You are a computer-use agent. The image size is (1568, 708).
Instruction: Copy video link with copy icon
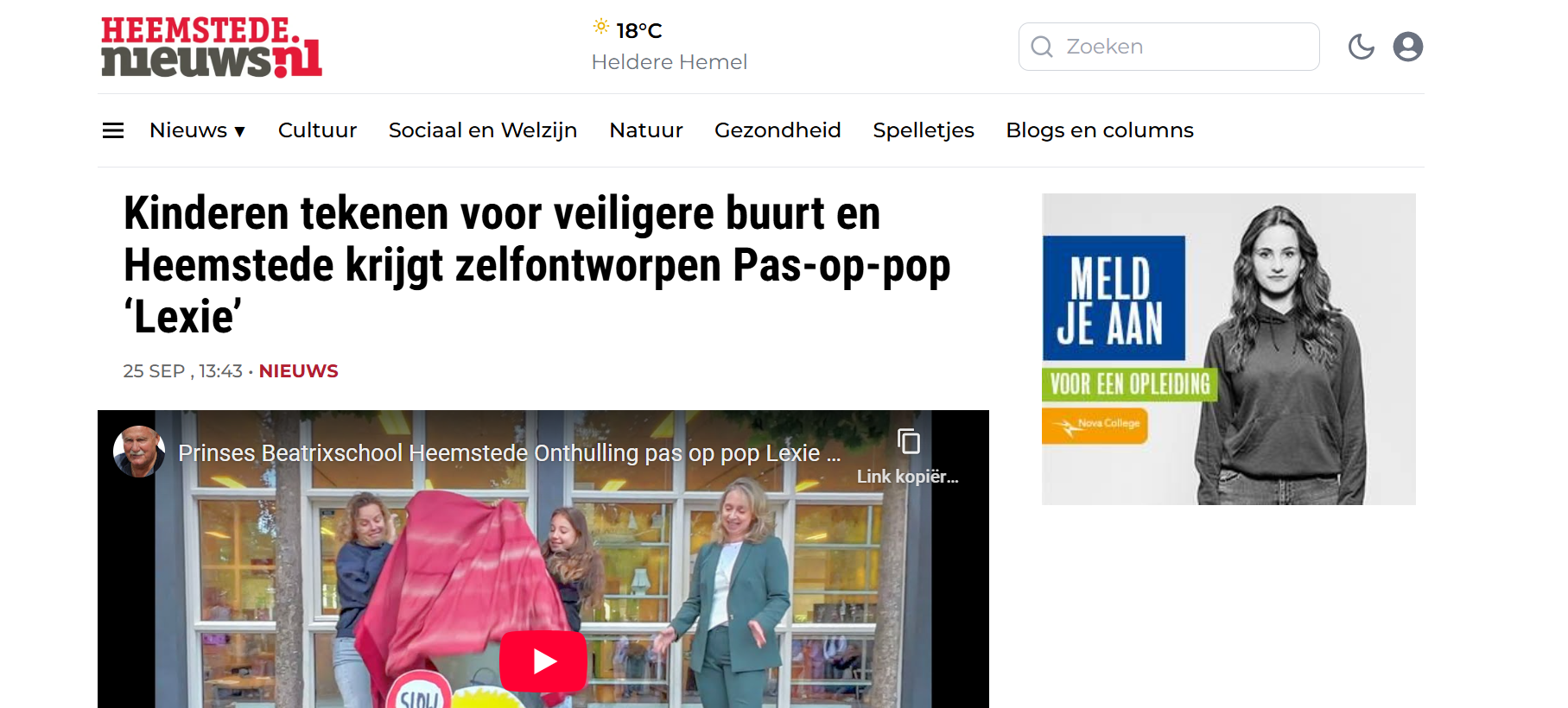click(908, 442)
